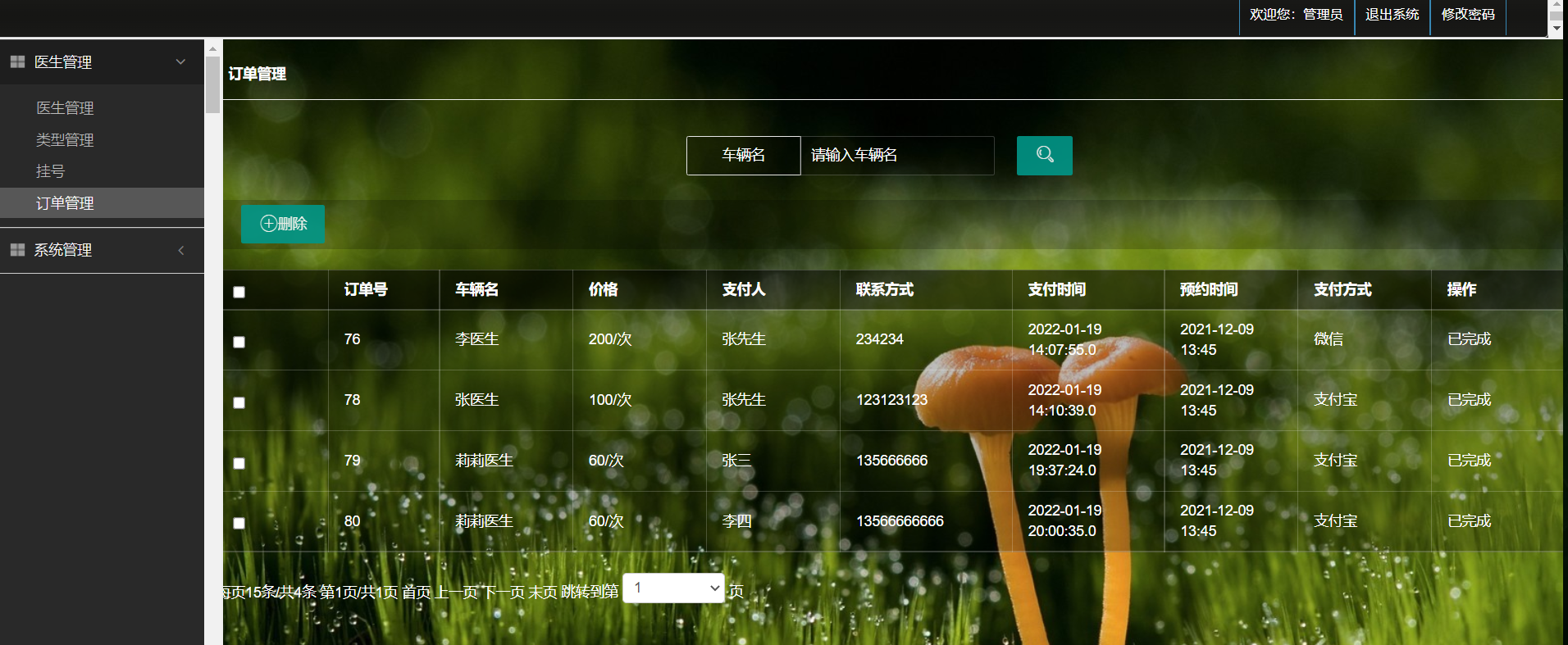The image size is (1568, 645).
Task: Click 已完成 status for order 78
Action: [x=1469, y=400]
